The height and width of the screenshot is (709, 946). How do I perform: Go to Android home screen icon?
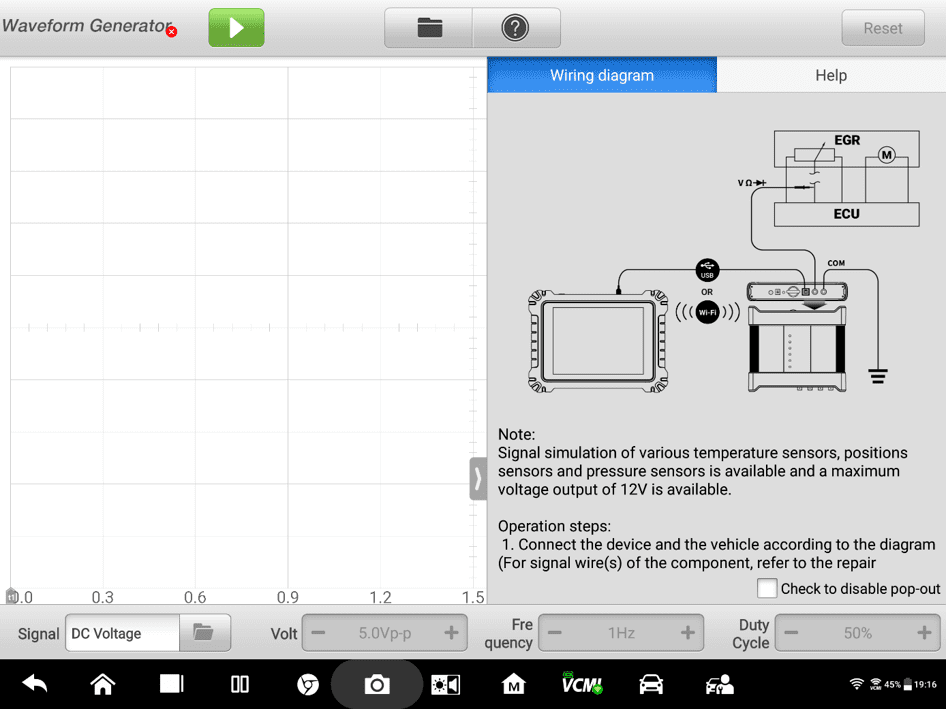pyautogui.click(x=102, y=684)
